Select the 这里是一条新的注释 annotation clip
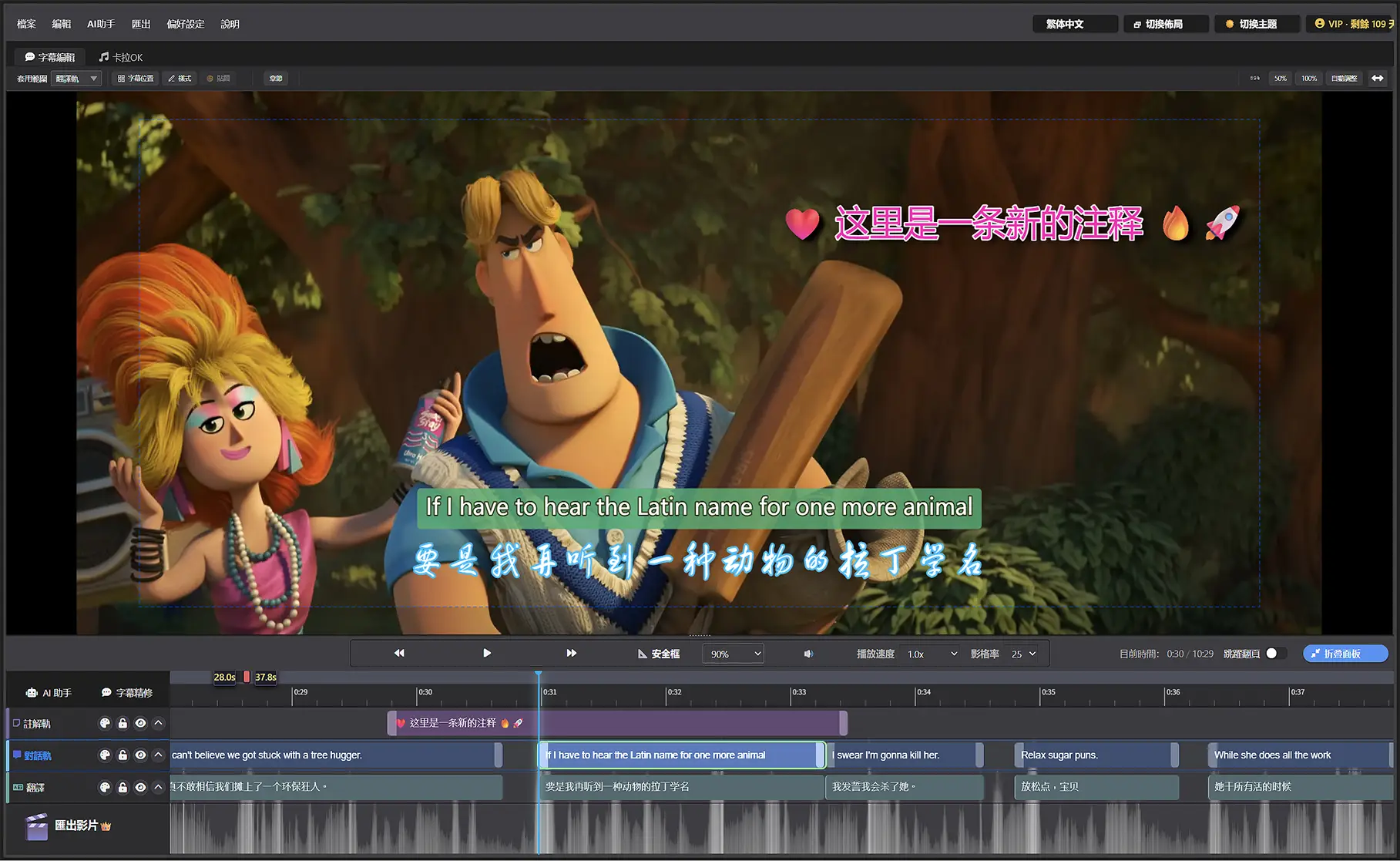Screen dimensions: 1400x861 click(x=617, y=723)
